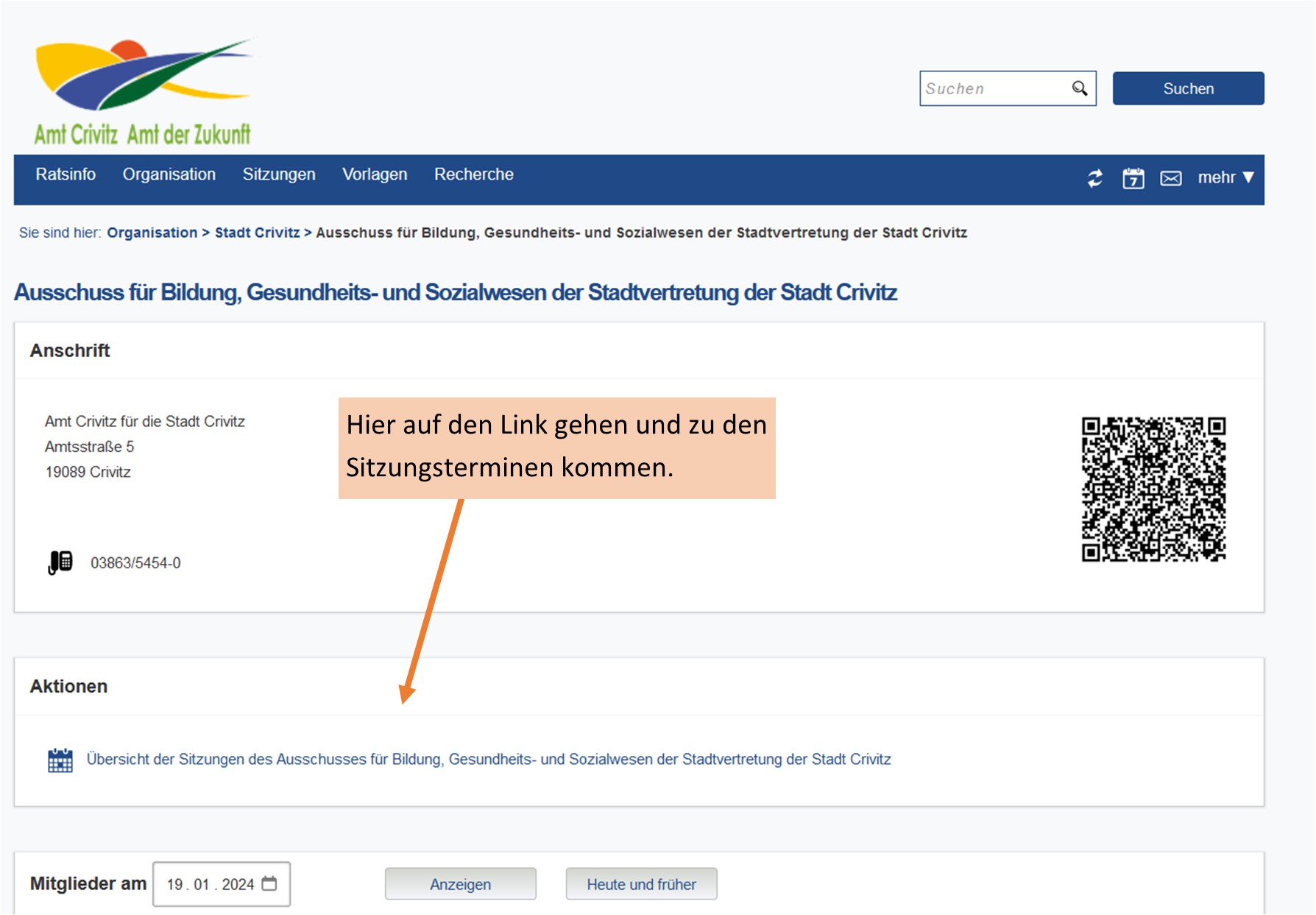Open the calendar icon in navbar
The image size is (1316, 915).
click(x=1133, y=178)
